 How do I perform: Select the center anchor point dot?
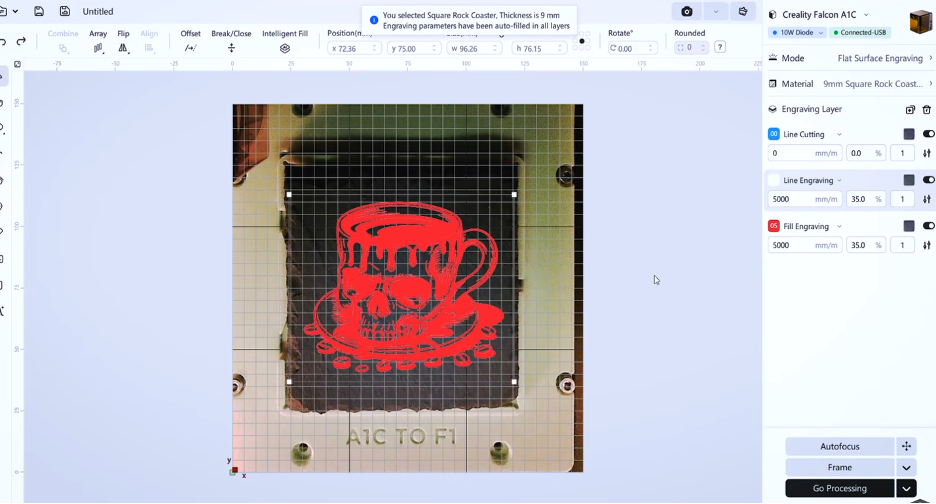582,41
